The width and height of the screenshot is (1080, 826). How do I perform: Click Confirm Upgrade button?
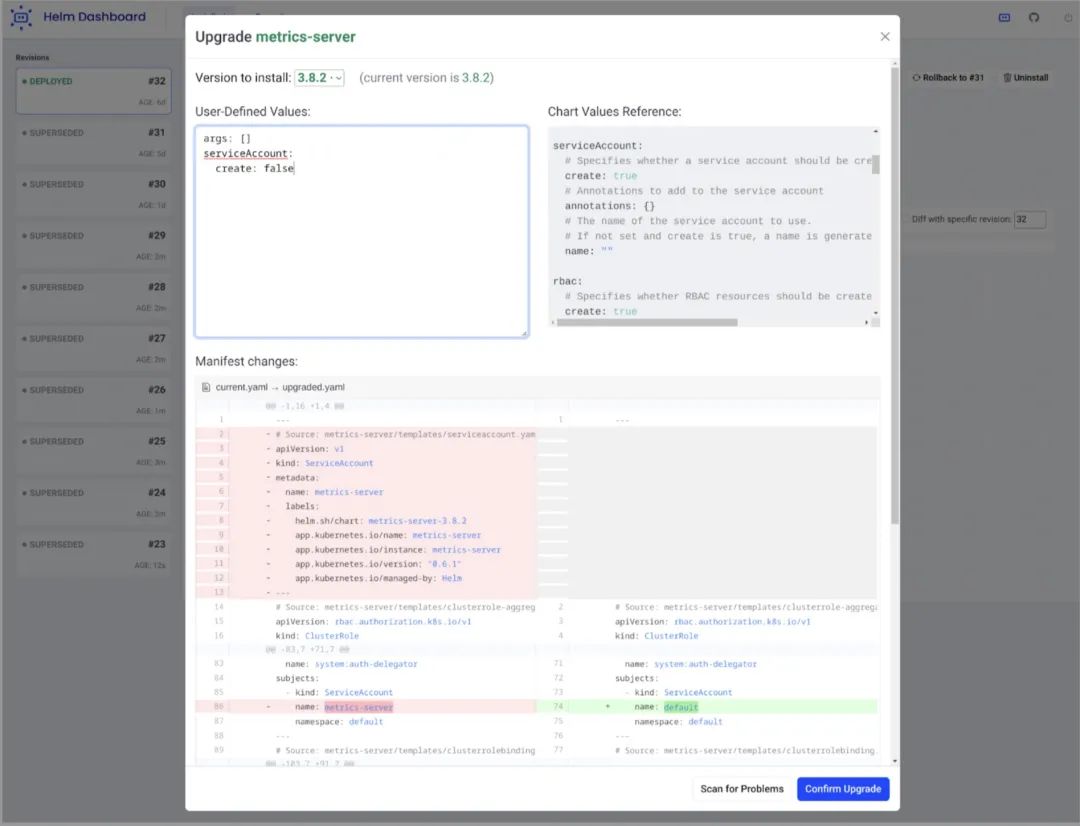pos(843,789)
